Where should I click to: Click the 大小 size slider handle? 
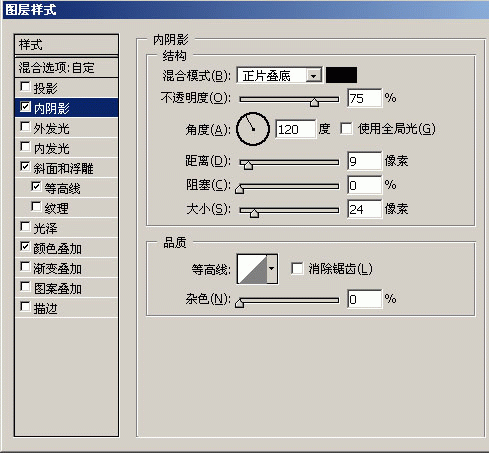254,213
